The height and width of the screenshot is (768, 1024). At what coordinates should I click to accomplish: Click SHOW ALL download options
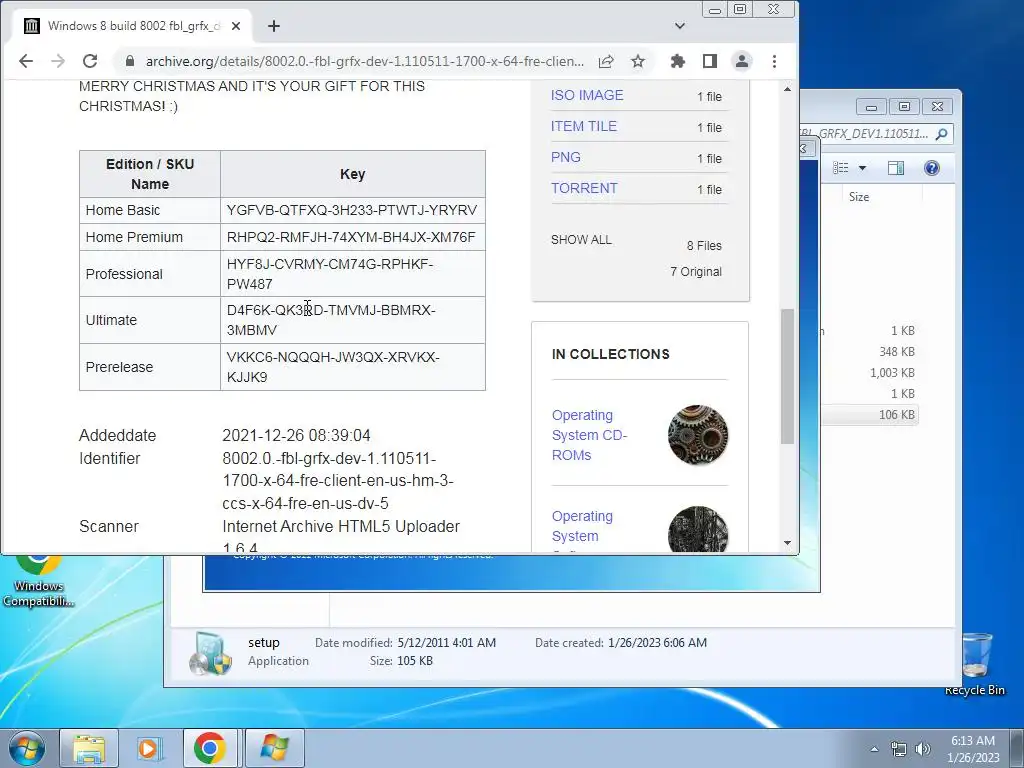581,240
